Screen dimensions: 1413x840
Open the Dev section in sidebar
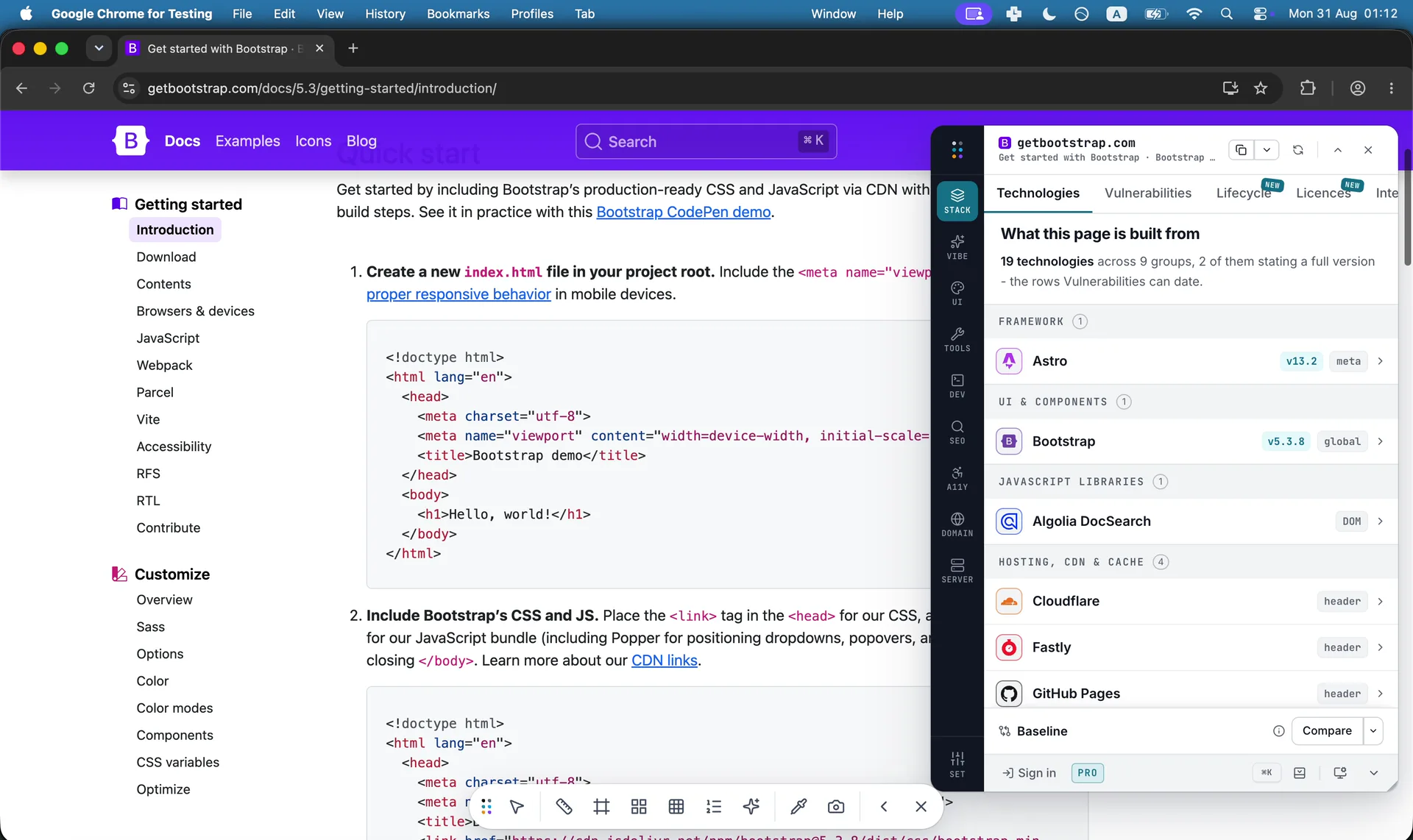point(957,385)
